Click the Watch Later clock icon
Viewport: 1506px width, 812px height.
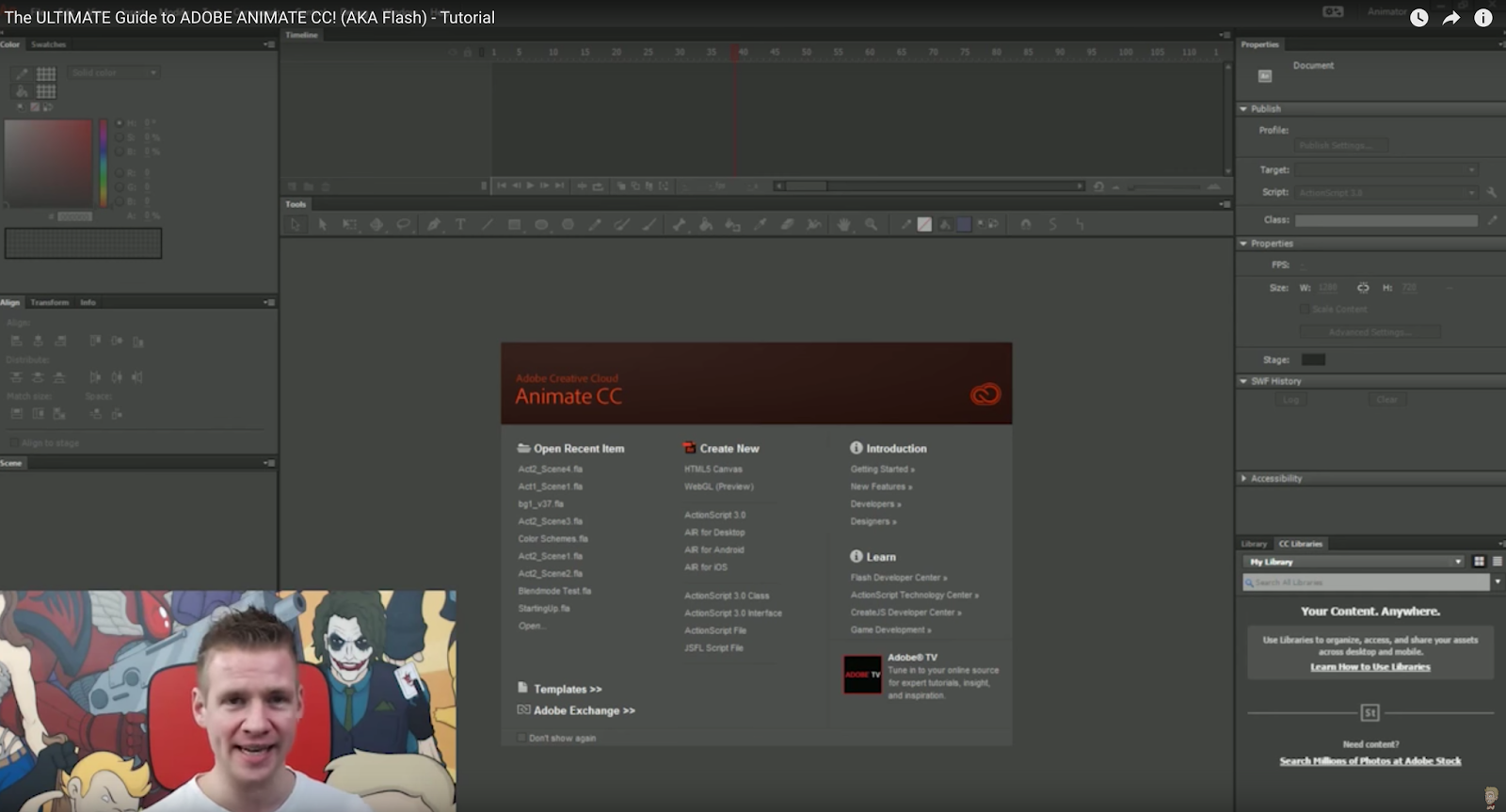coord(1419,18)
